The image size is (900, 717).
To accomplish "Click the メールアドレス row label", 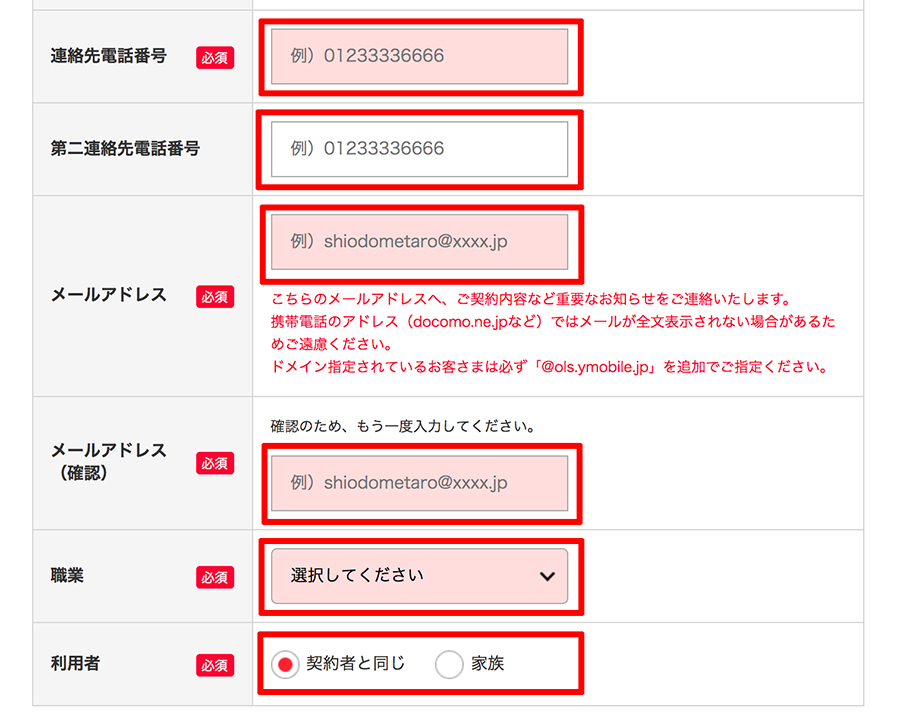I will [x=108, y=296].
